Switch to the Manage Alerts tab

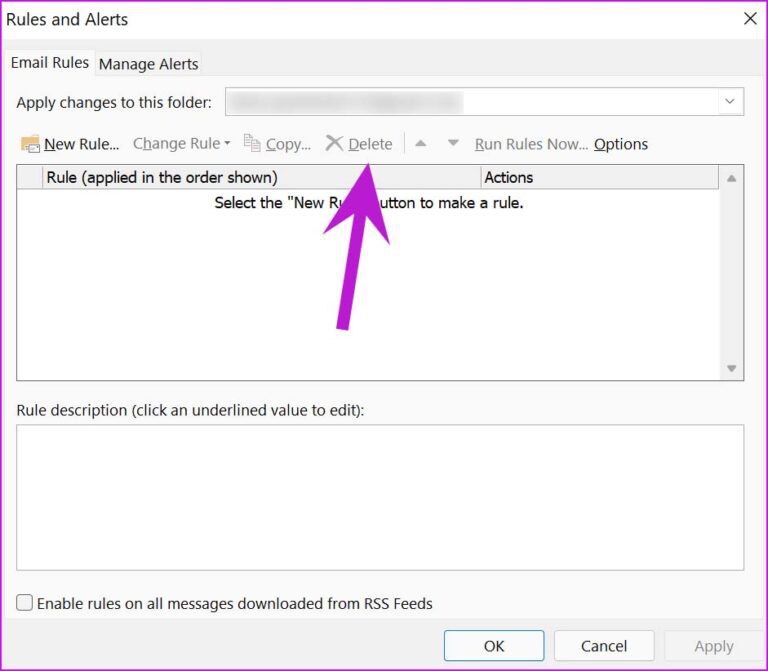148,64
